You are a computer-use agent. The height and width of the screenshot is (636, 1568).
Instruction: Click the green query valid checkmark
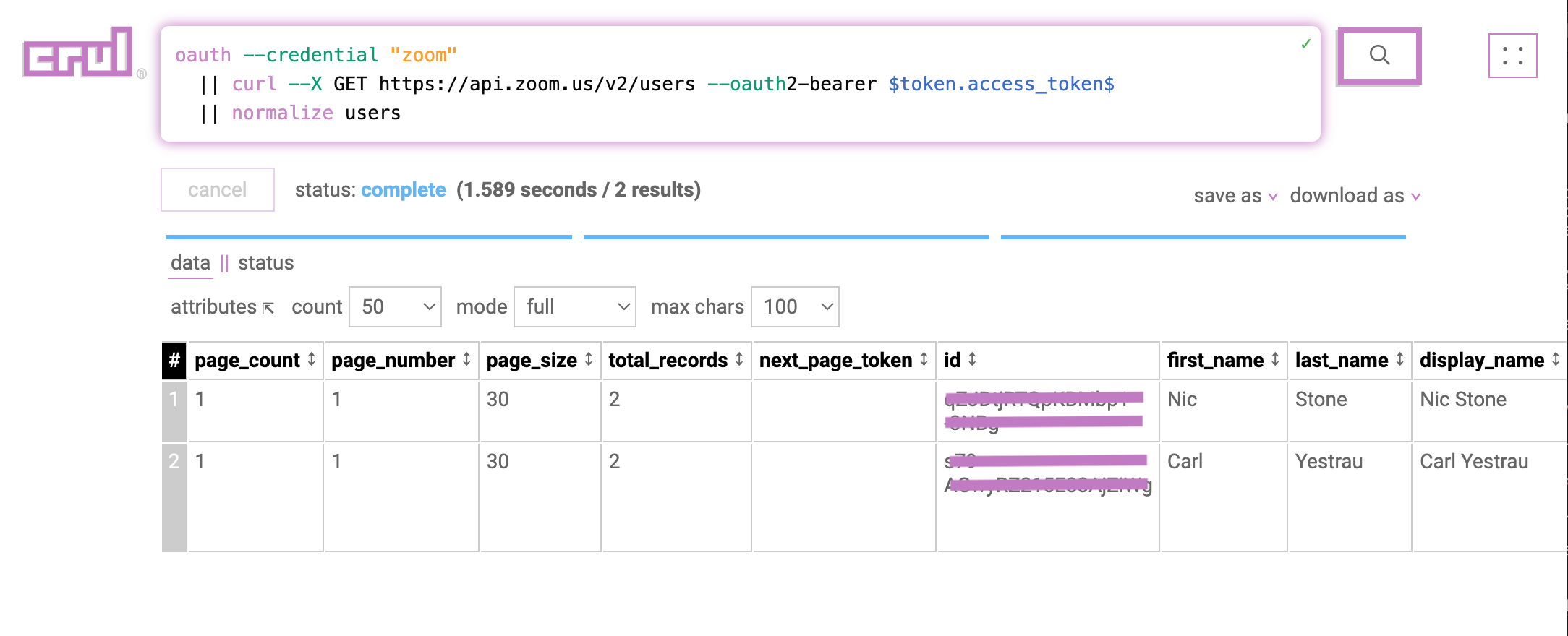tap(1305, 44)
